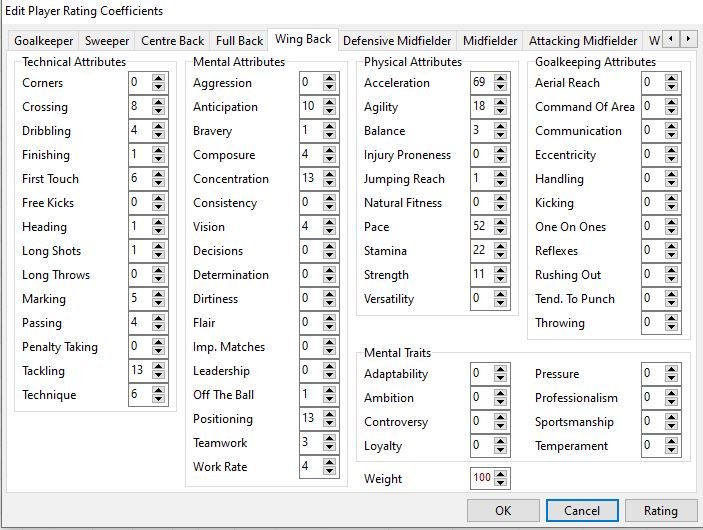Click OK to save coefficients
The height and width of the screenshot is (530, 703).
coord(503,511)
